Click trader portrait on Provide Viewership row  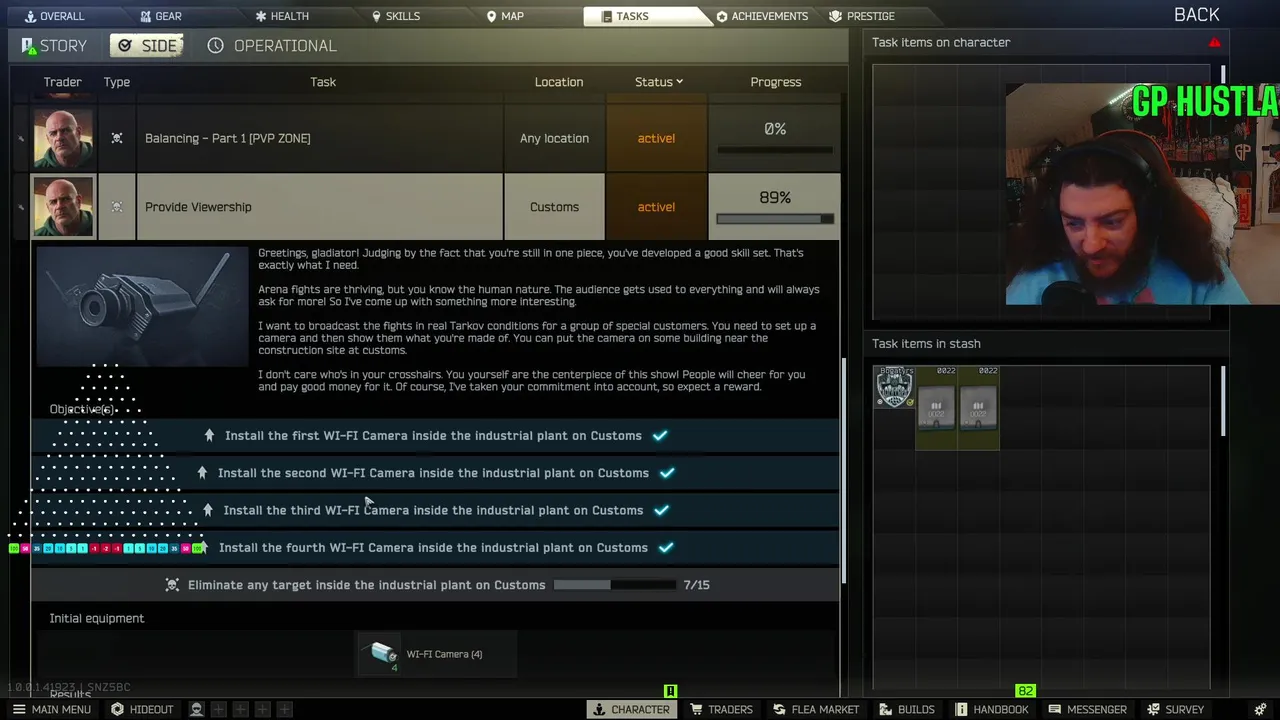pyautogui.click(x=63, y=207)
